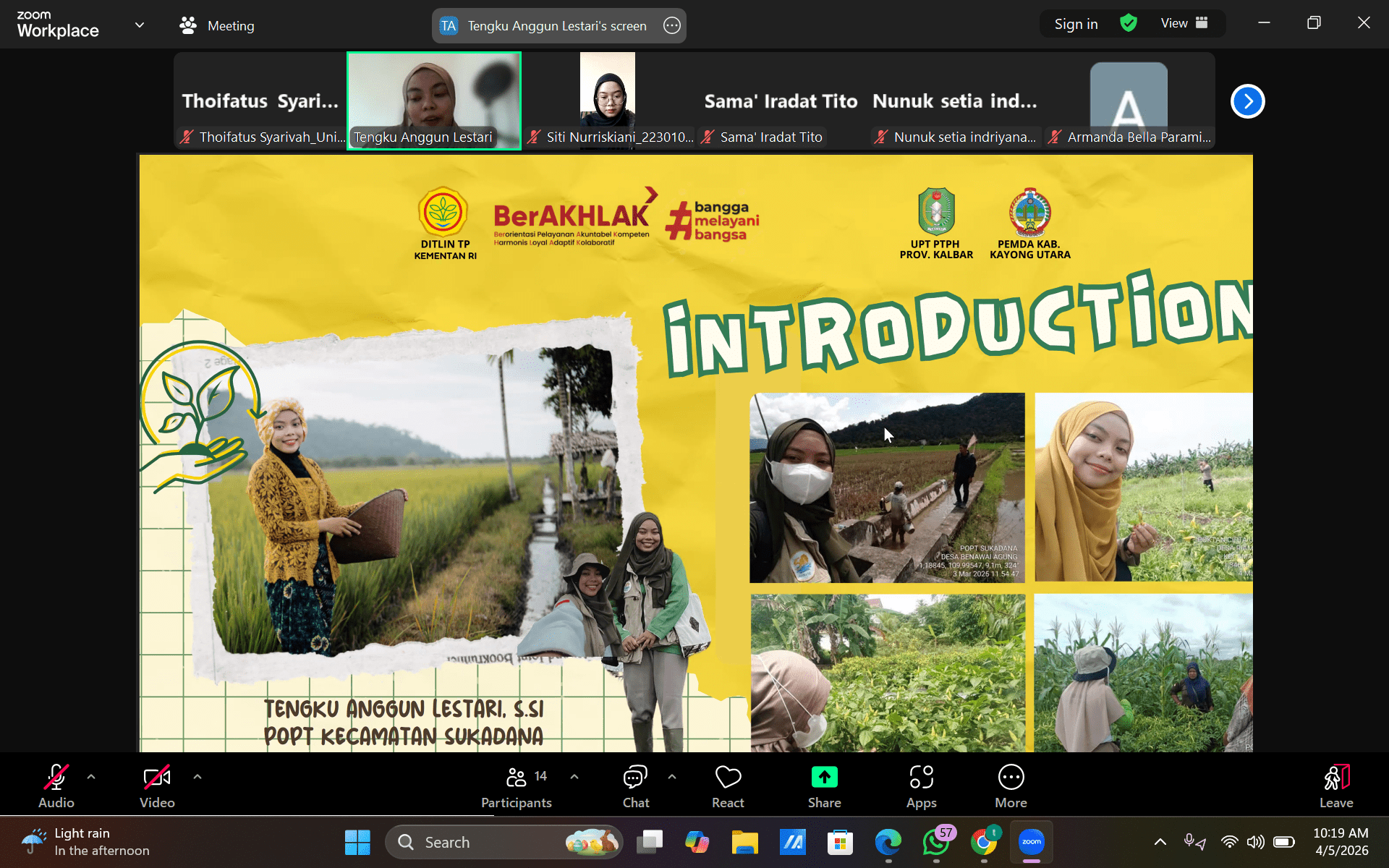Open the Participants list
1389x868 pixels.
tap(517, 786)
